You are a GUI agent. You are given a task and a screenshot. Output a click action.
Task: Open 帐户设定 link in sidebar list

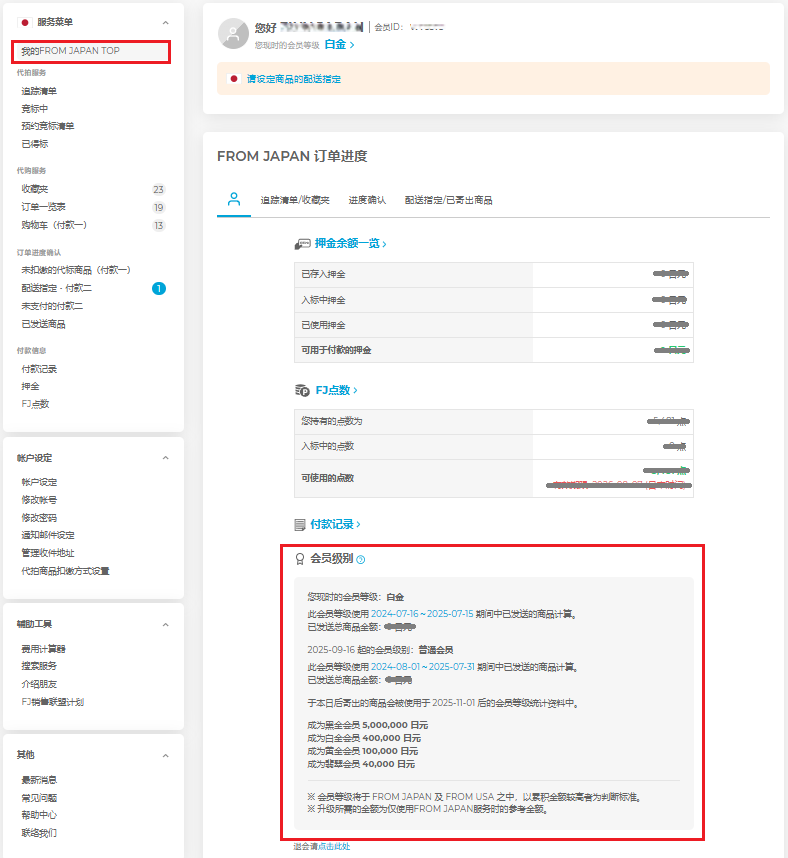tap(39, 482)
